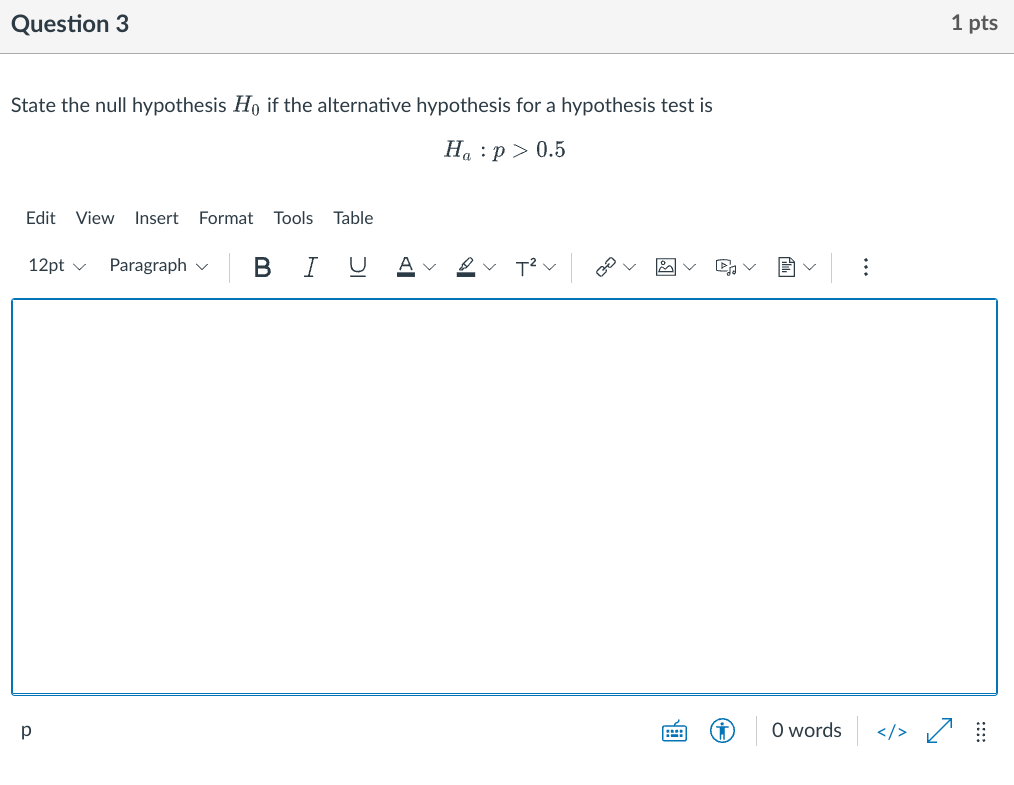Image resolution: width=1014 pixels, height=785 pixels.
Task: Open the Table menu
Action: tap(353, 218)
